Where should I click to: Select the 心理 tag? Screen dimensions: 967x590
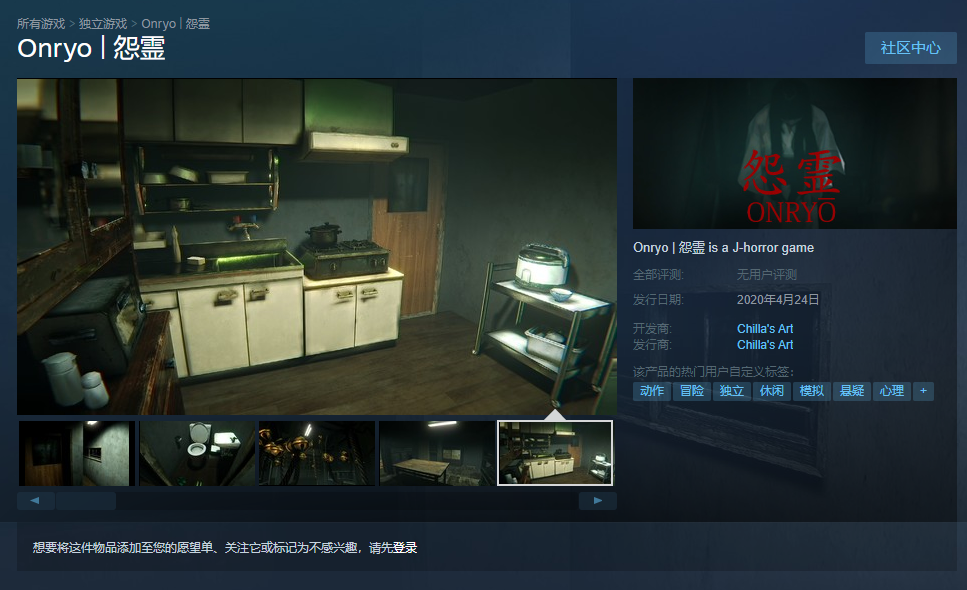point(892,391)
